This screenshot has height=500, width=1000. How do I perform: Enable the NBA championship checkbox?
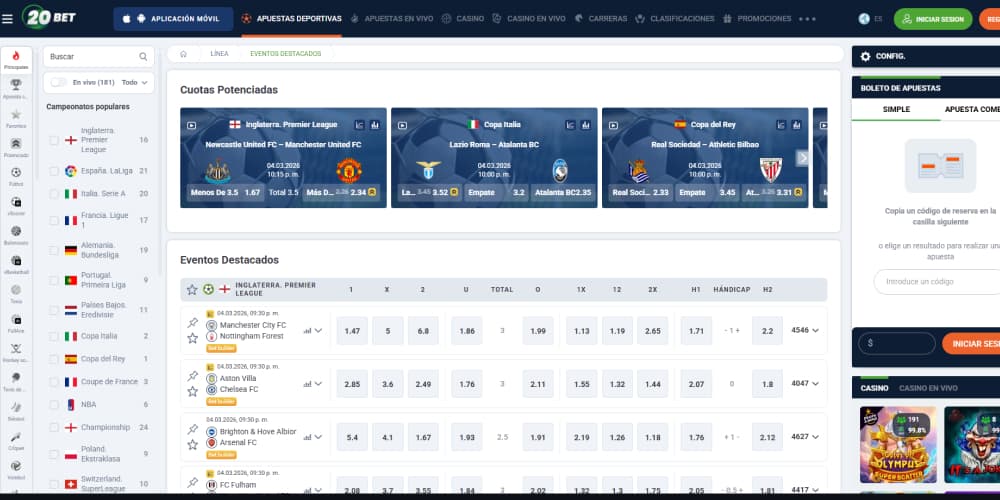(x=54, y=405)
